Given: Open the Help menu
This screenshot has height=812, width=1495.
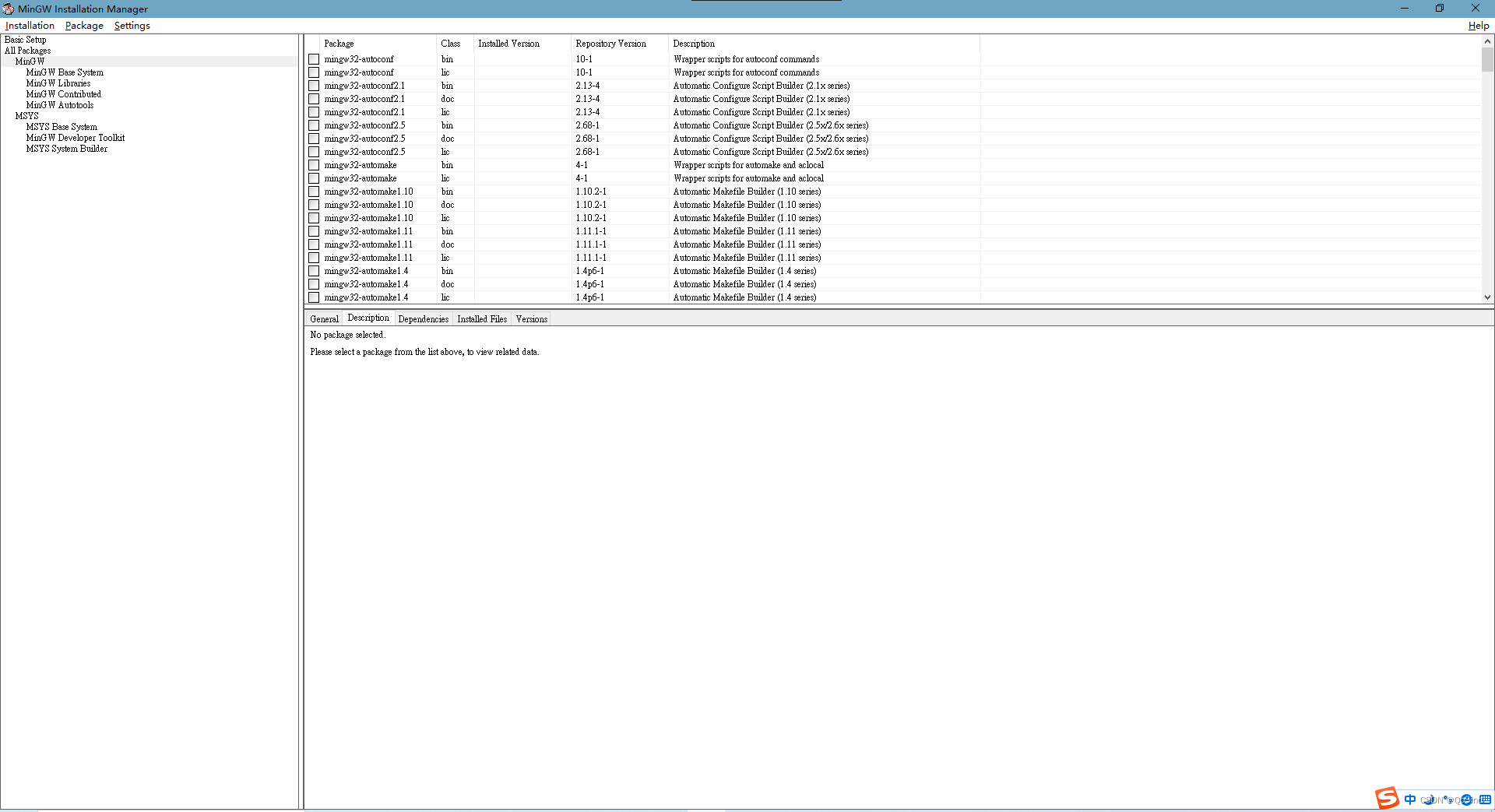Looking at the screenshot, I should point(1478,26).
